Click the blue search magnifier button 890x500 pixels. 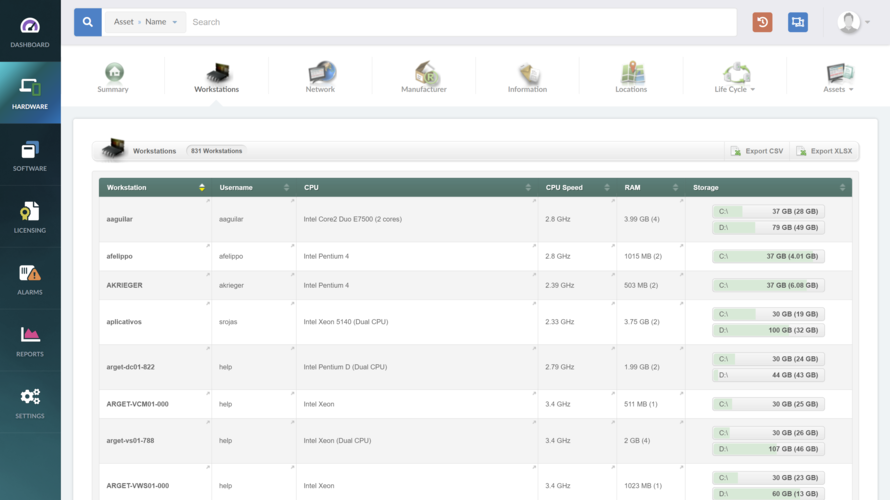click(88, 22)
